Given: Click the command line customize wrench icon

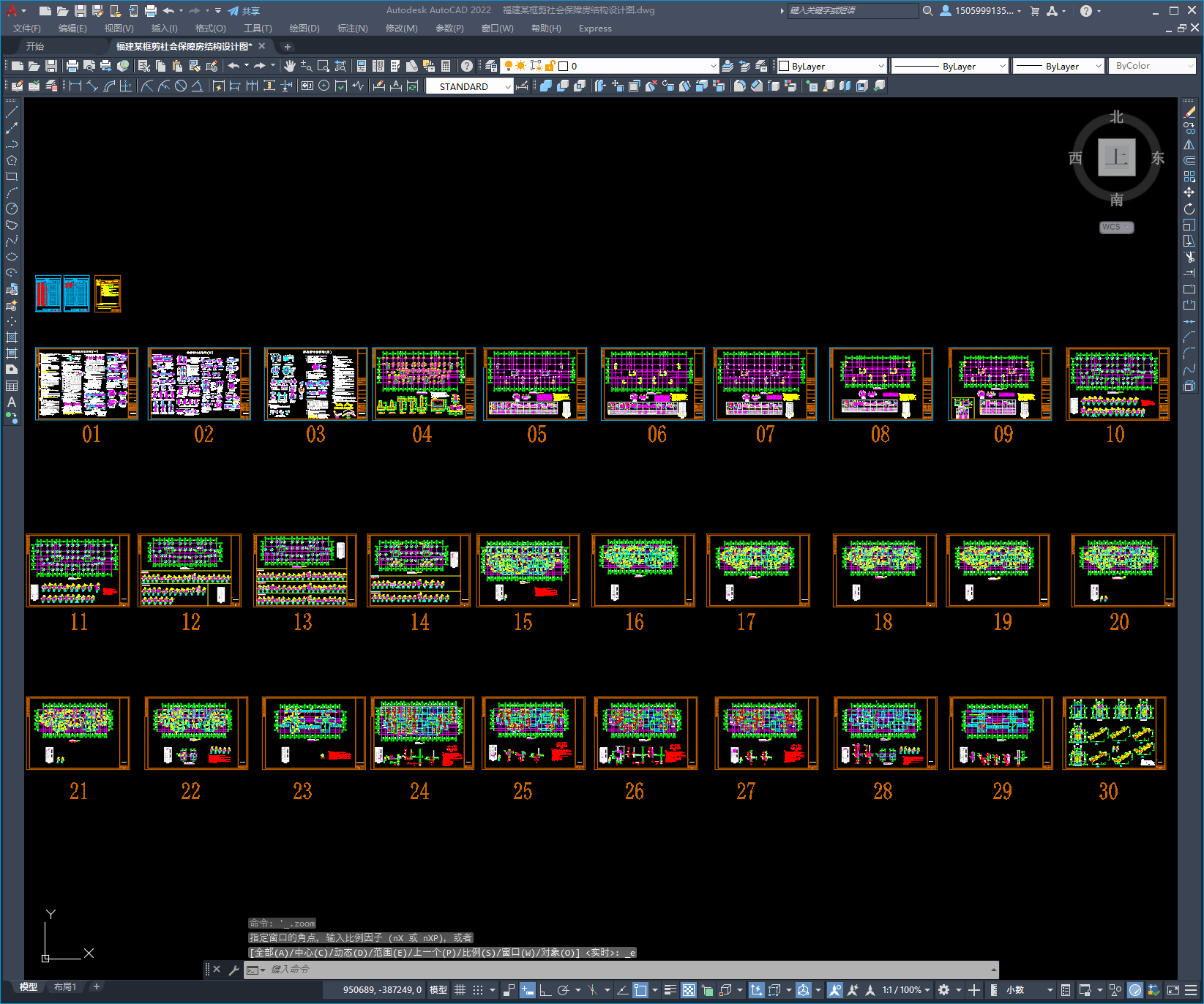Looking at the screenshot, I should pyautogui.click(x=234, y=970).
